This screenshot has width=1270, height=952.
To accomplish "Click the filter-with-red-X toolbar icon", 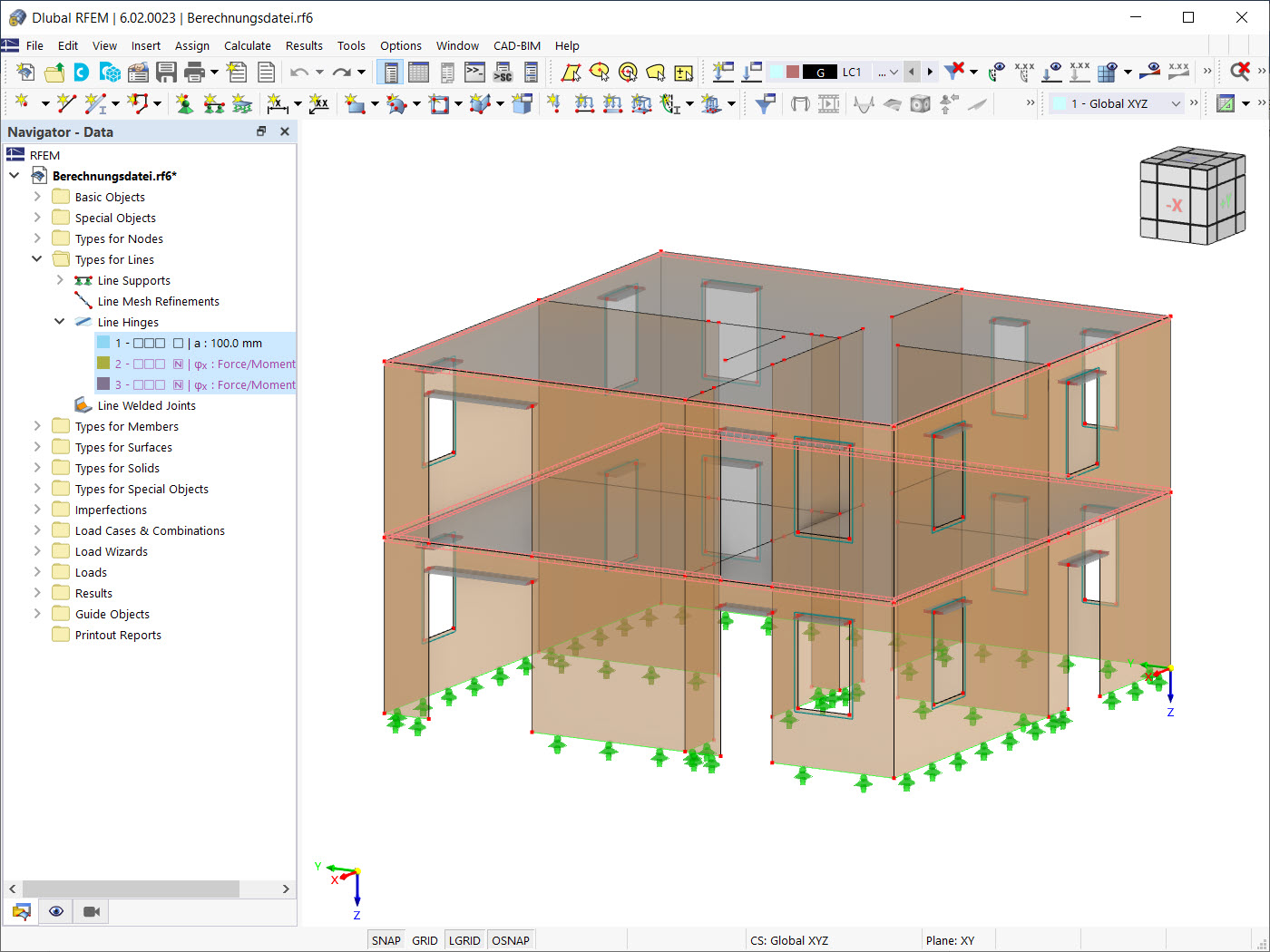I will (954, 72).
